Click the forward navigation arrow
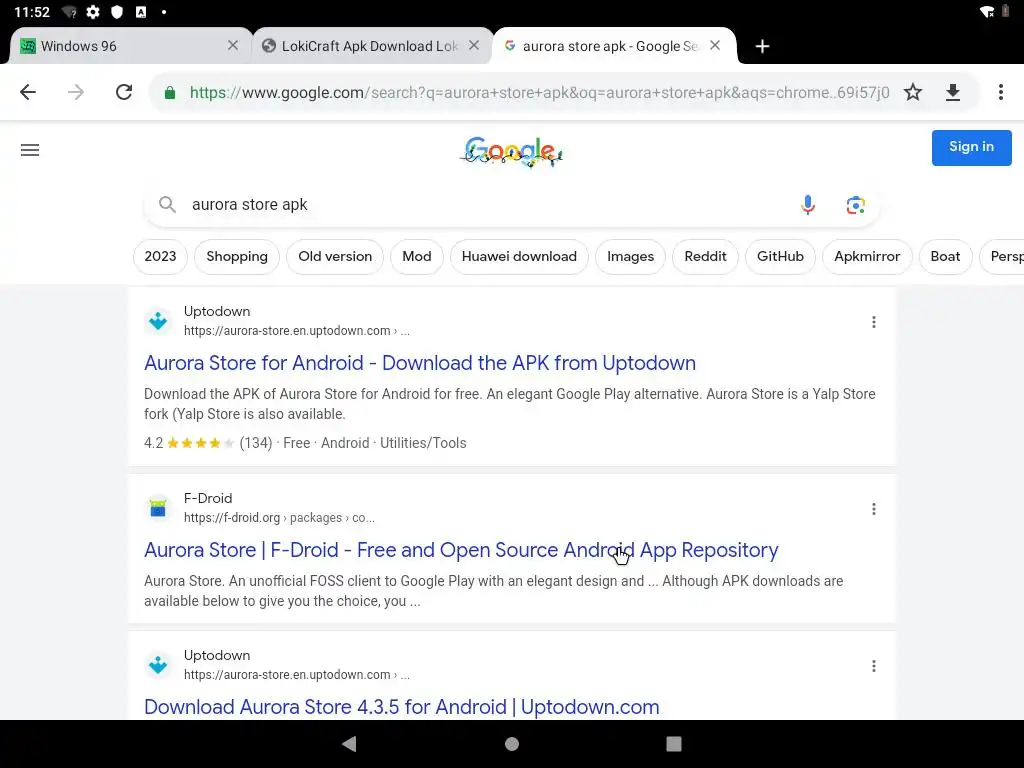1024x768 pixels. 76,92
